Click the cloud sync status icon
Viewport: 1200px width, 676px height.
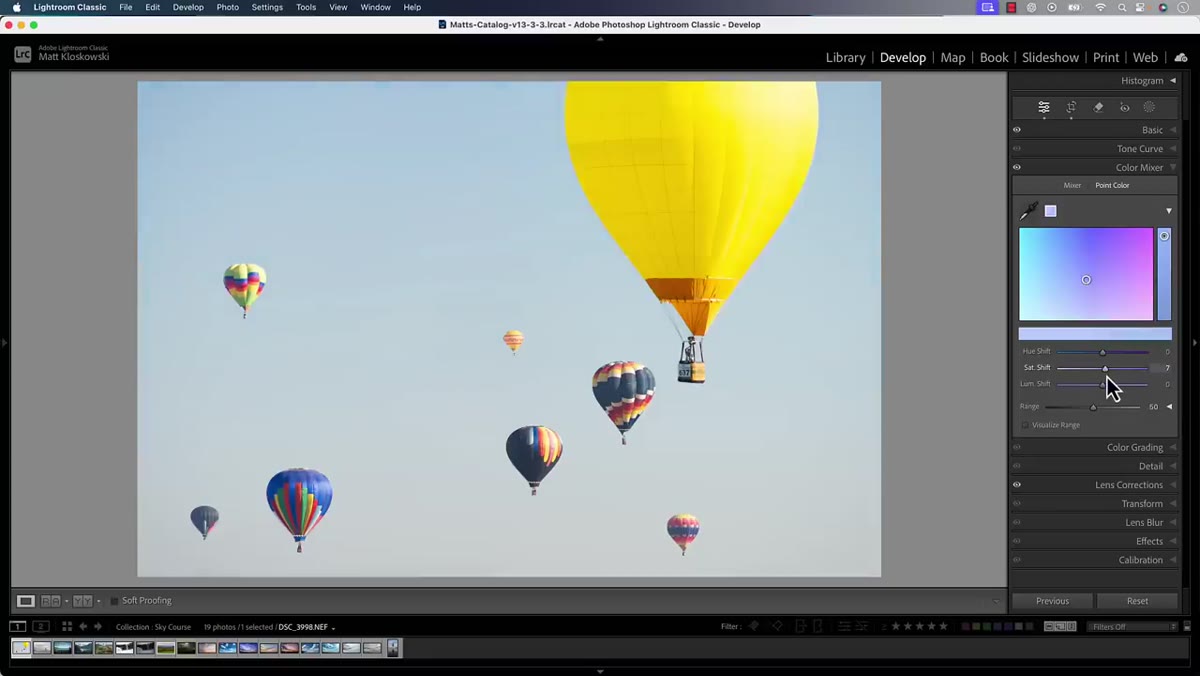click(1181, 58)
